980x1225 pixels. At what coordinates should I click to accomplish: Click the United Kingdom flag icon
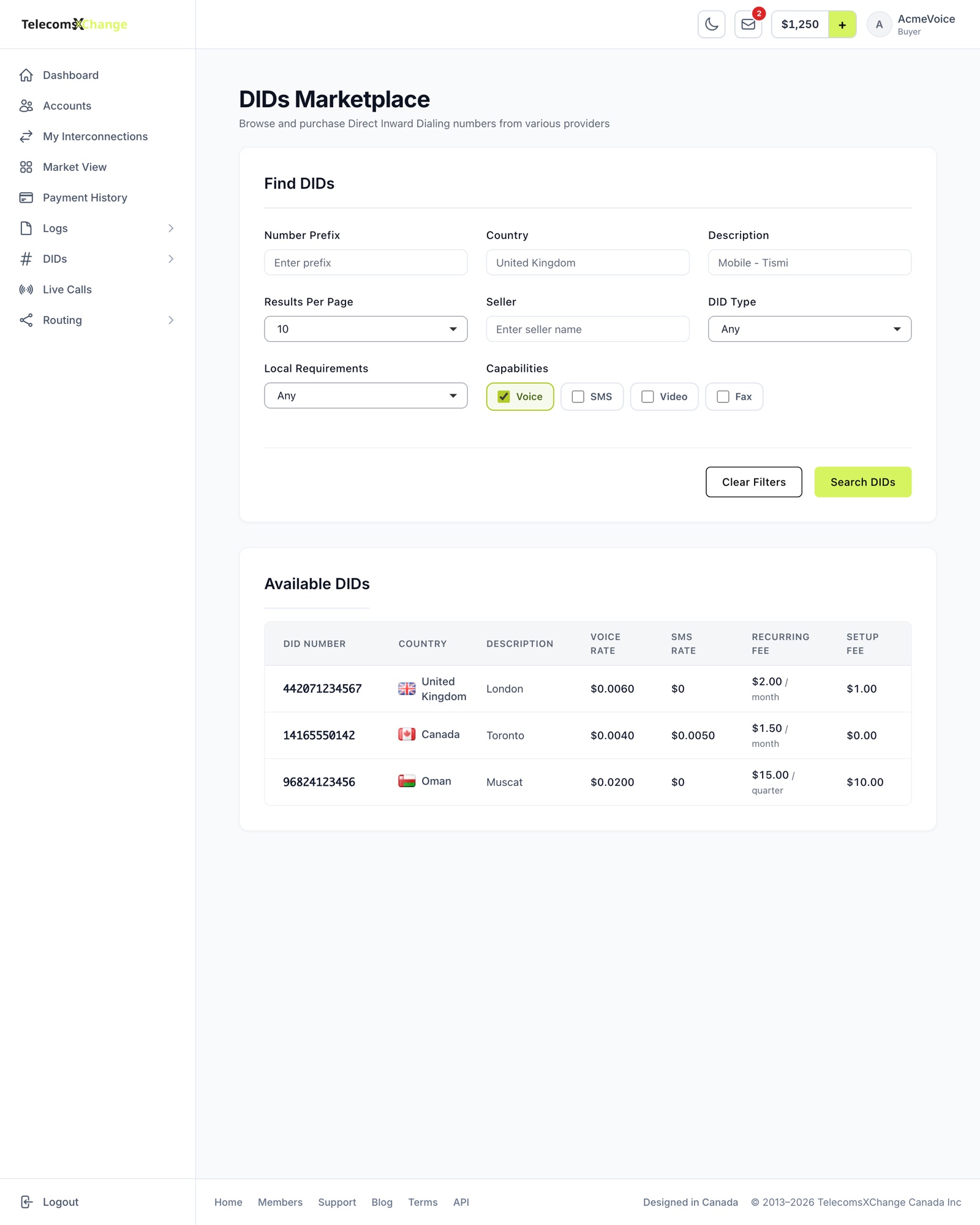[x=407, y=688]
